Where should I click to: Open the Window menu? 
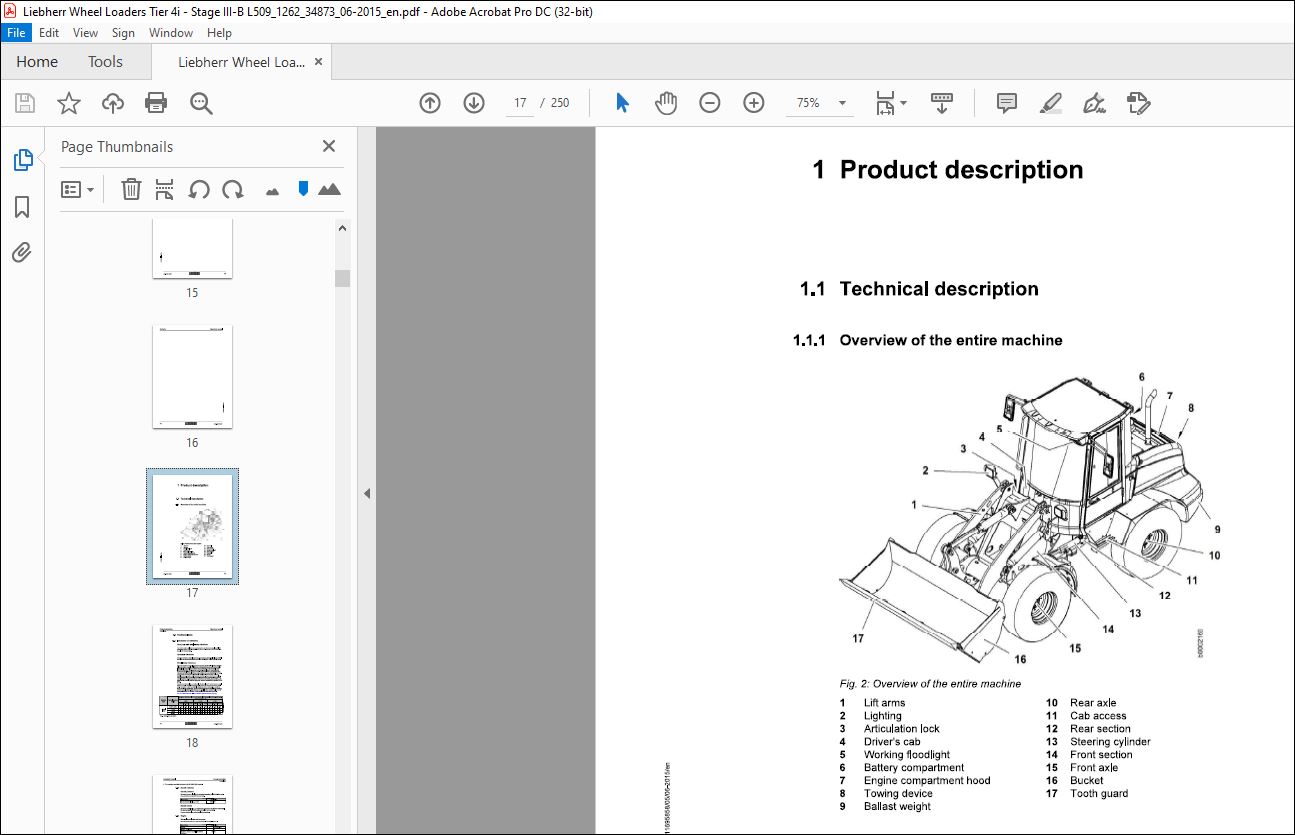click(x=171, y=33)
